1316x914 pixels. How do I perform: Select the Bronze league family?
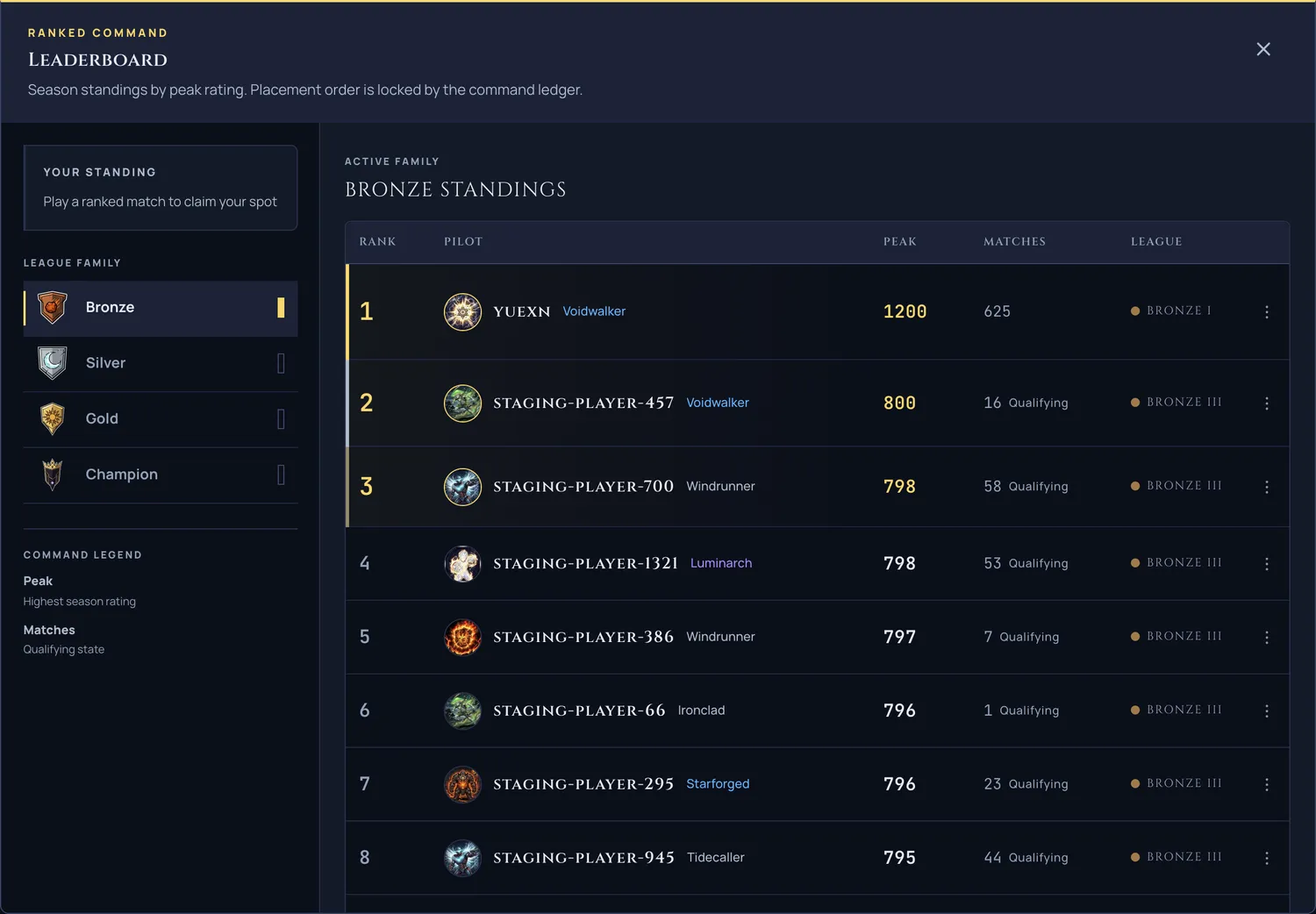[x=161, y=308]
